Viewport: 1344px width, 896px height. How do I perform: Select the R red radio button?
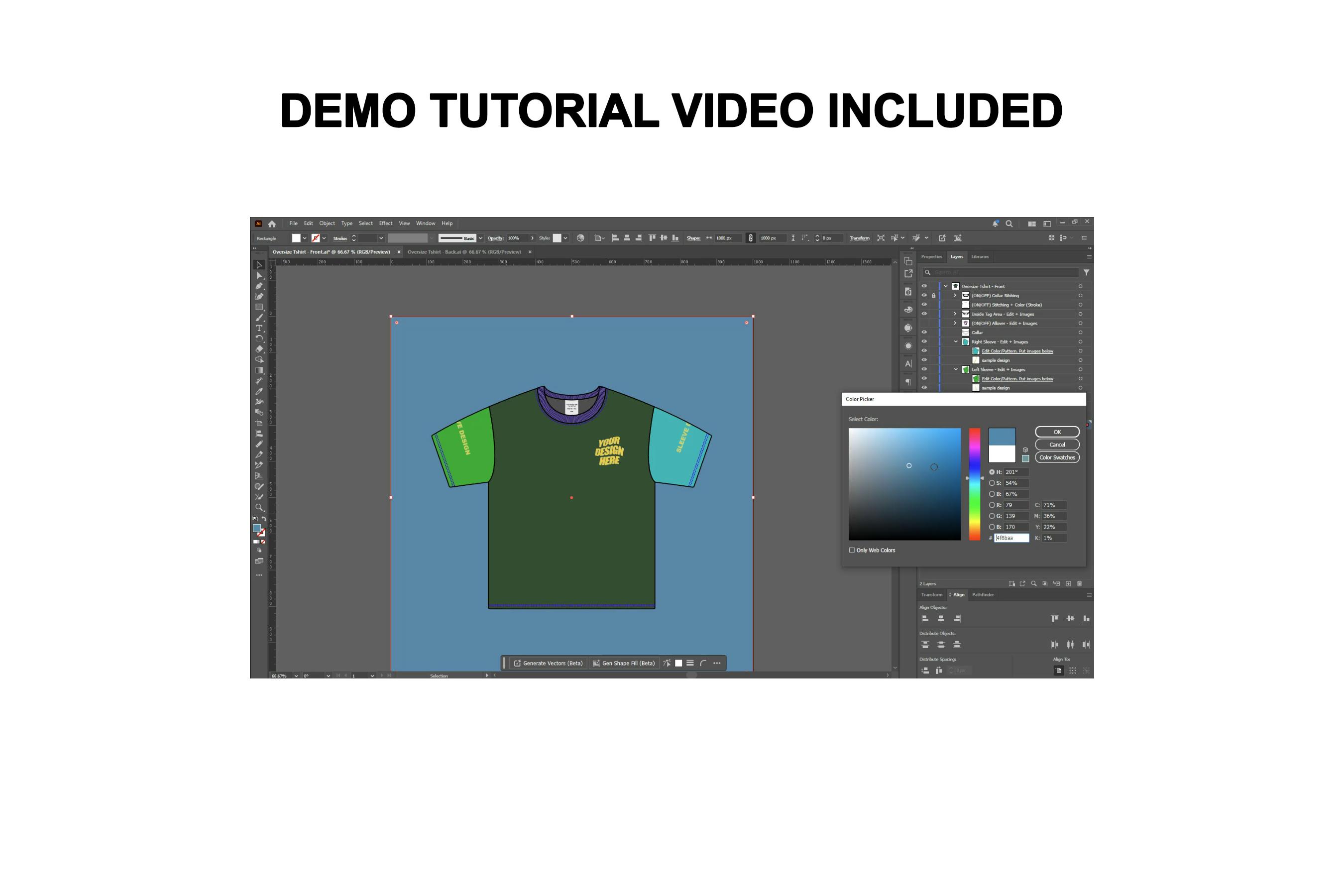pos(992,505)
